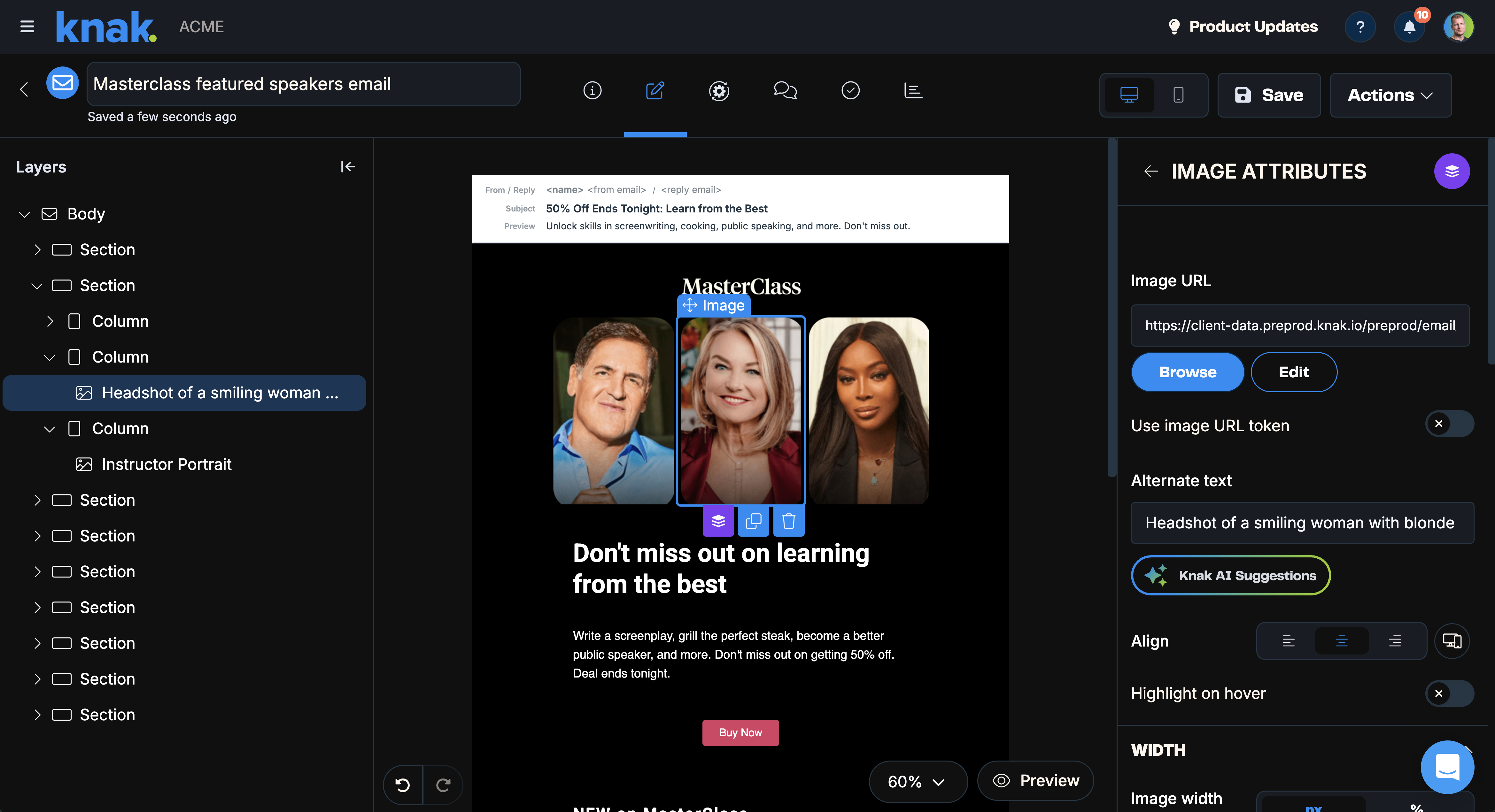1495x812 pixels.
Task: Select the MasterClass logo in the email
Action: [741, 287]
